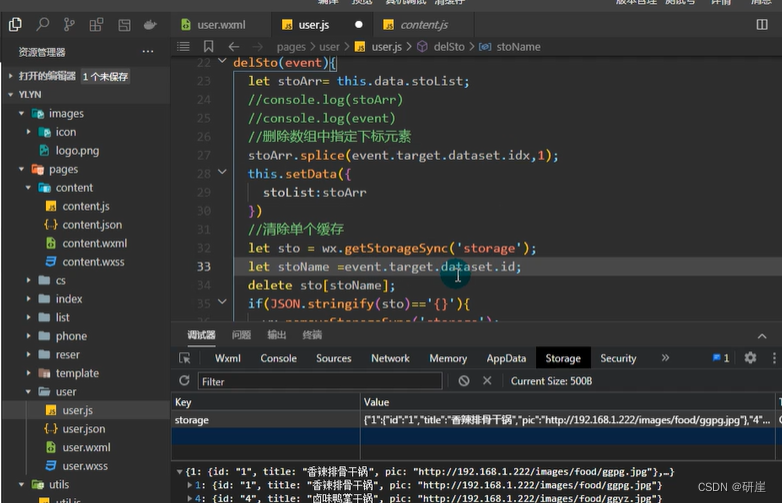Screen dimensions: 782x503
Task: Switch to the Memory devtools tab
Action: coord(448,358)
